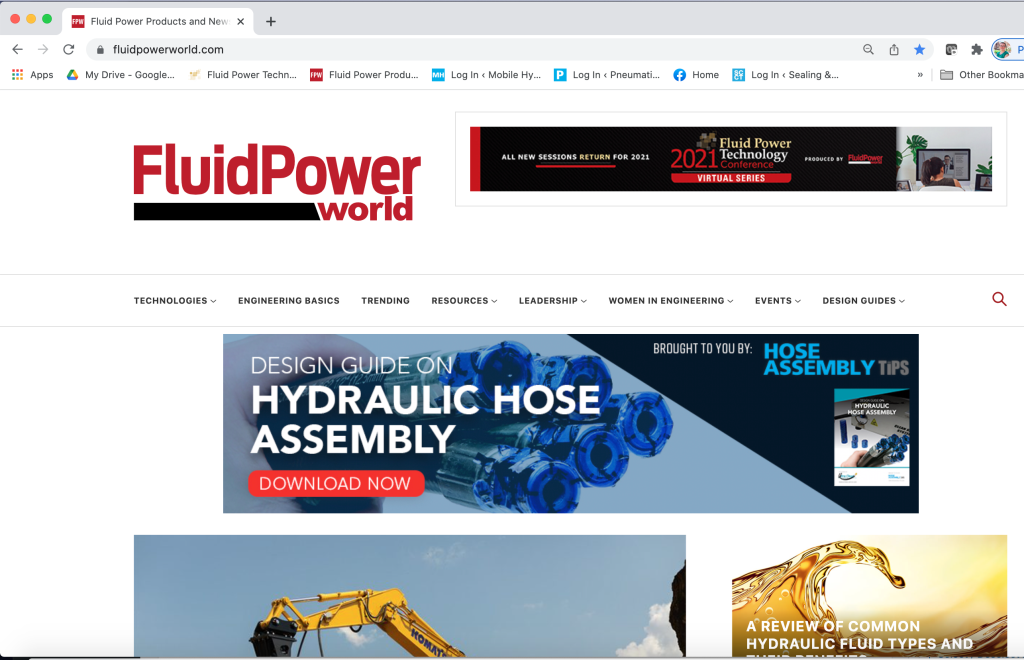Open the Apps grid bookmark

tap(33, 74)
